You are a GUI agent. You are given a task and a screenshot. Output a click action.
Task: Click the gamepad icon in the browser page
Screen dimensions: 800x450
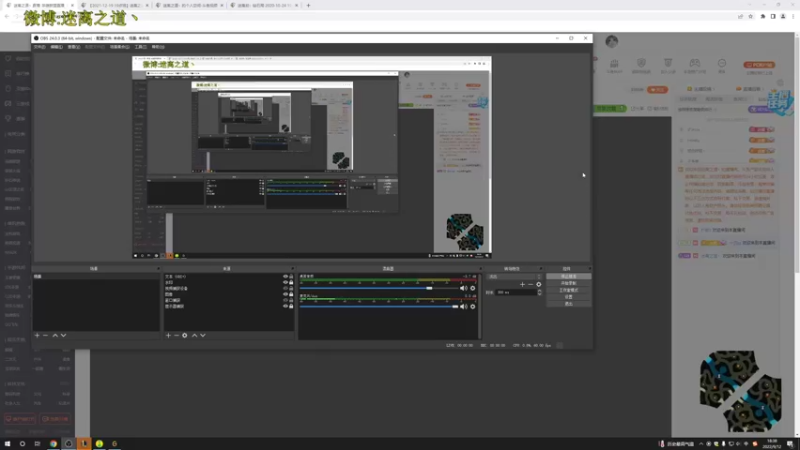tap(694, 63)
